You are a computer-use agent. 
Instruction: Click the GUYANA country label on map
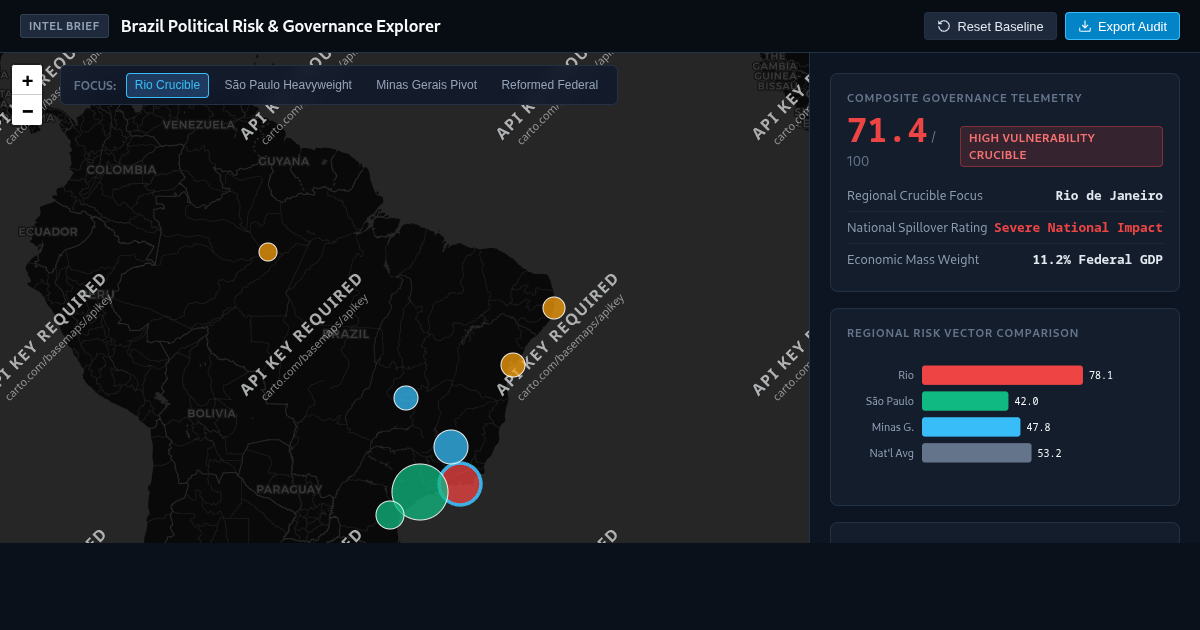[x=284, y=161]
